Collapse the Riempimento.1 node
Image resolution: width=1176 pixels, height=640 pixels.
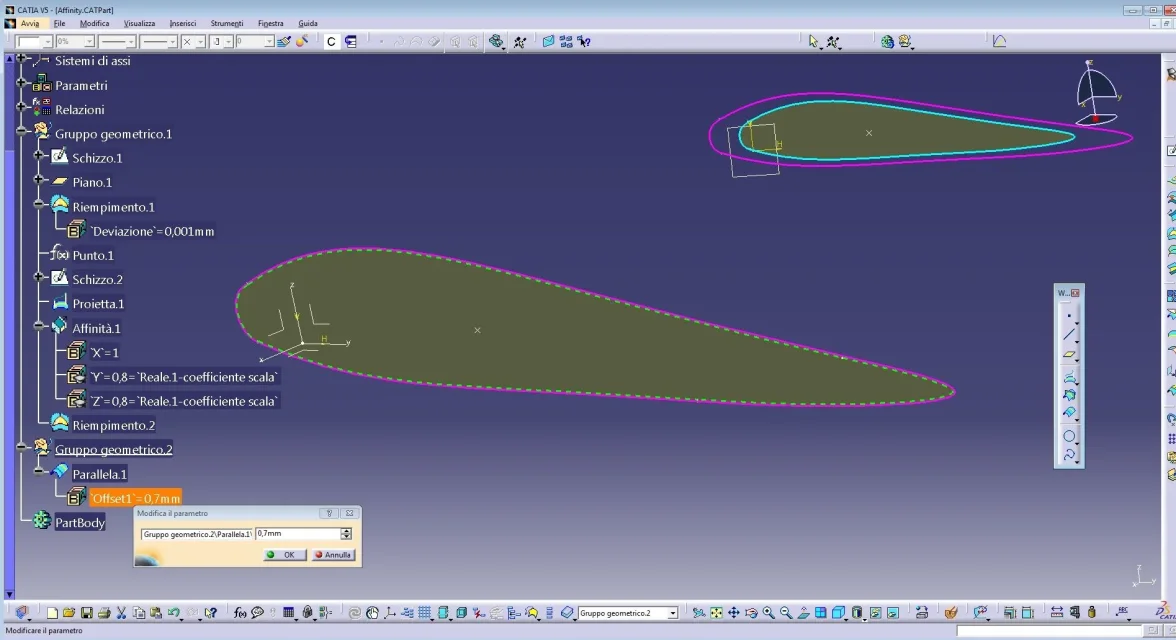click(x=39, y=203)
